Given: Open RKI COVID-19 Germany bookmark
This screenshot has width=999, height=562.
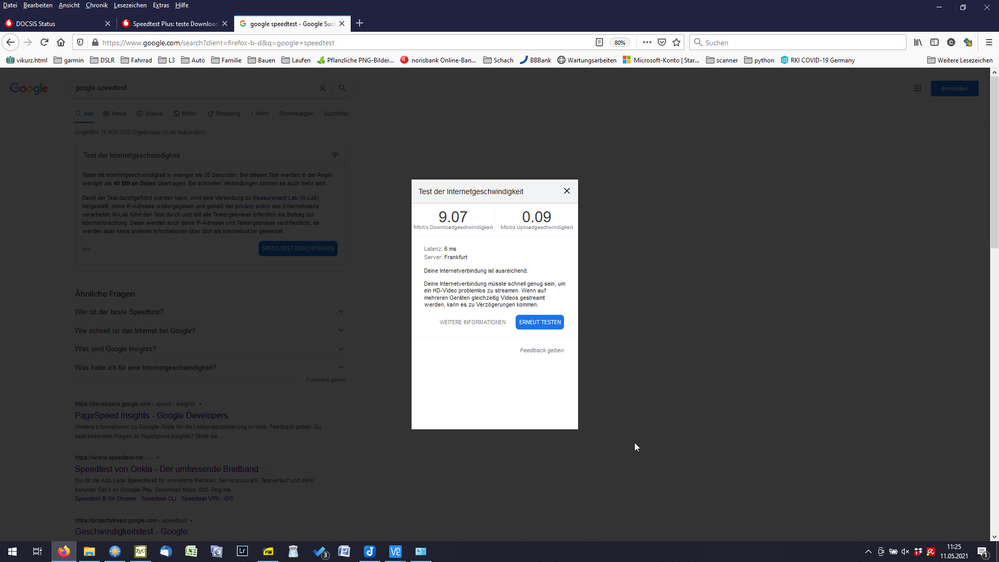Looking at the screenshot, I should tap(817, 61).
